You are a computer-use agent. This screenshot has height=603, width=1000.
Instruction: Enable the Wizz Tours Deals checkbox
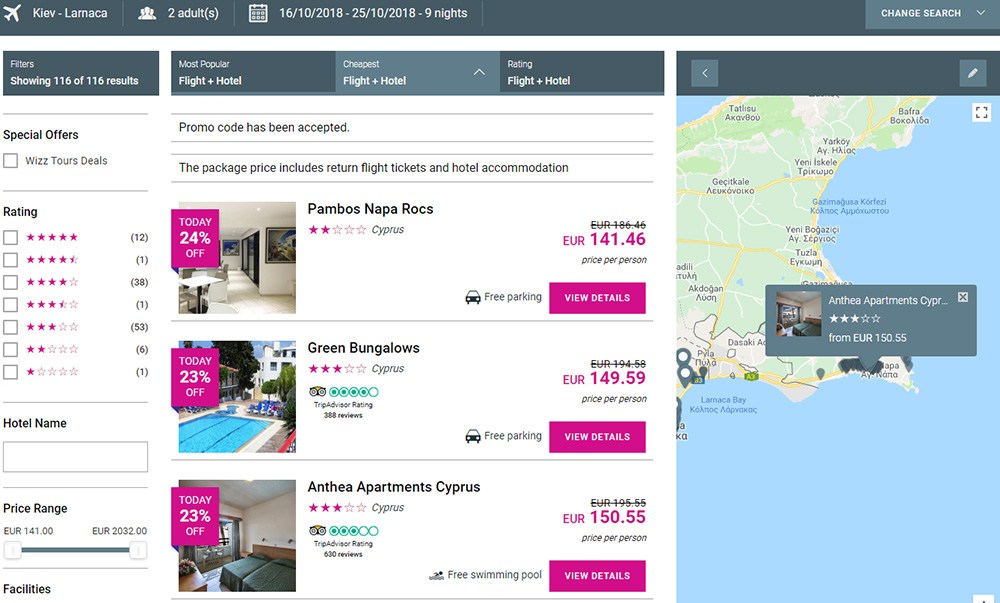(10, 161)
